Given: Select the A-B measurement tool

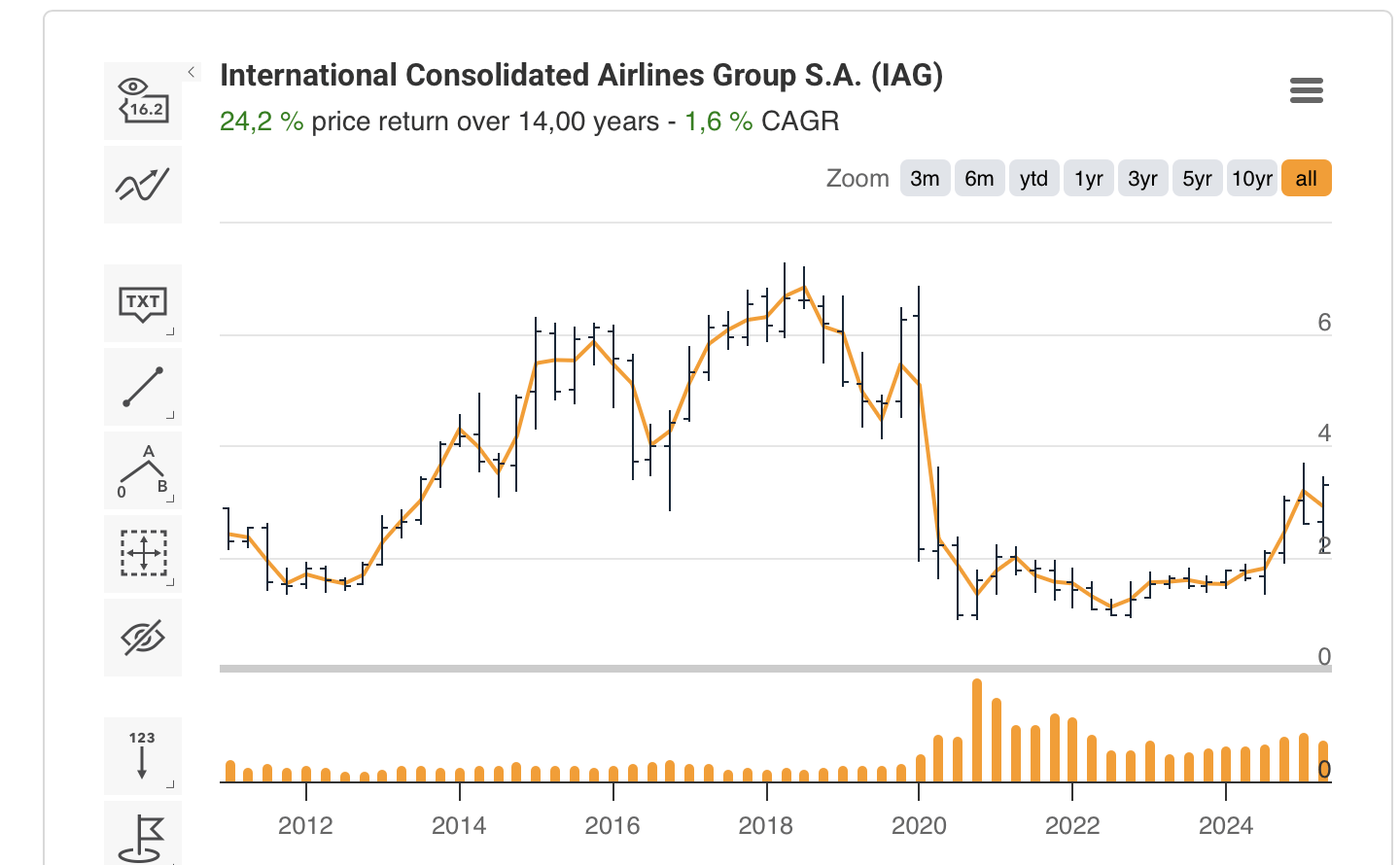Looking at the screenshot, I should (142, 470).
